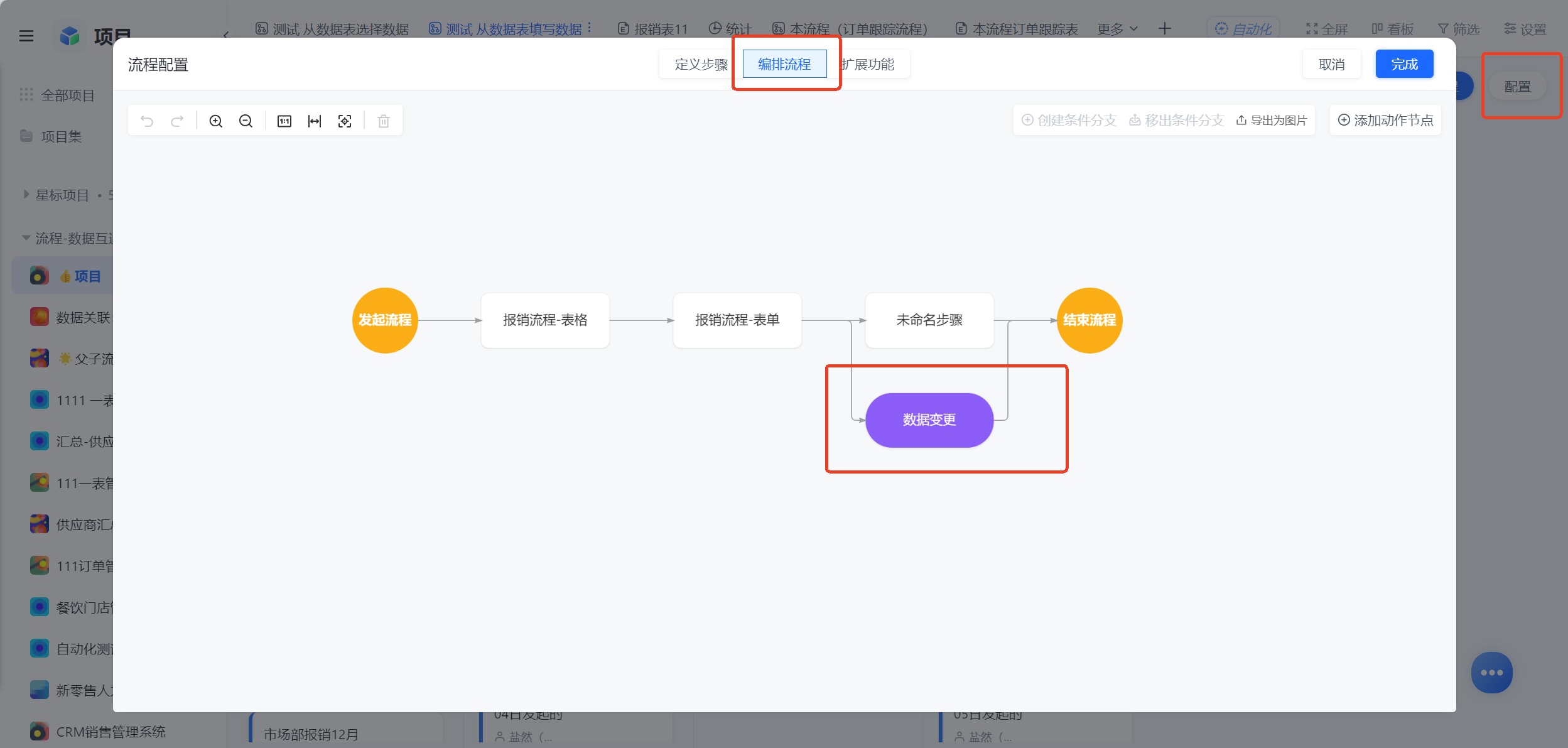1568x748 pixels.
Task: Click the 完成 button
Action: [1404, 64]
